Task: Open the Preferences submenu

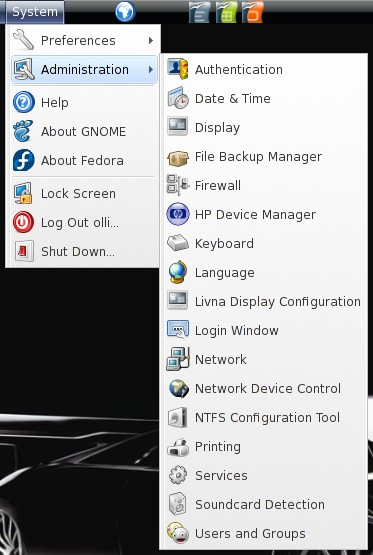Action: (84, 40)
